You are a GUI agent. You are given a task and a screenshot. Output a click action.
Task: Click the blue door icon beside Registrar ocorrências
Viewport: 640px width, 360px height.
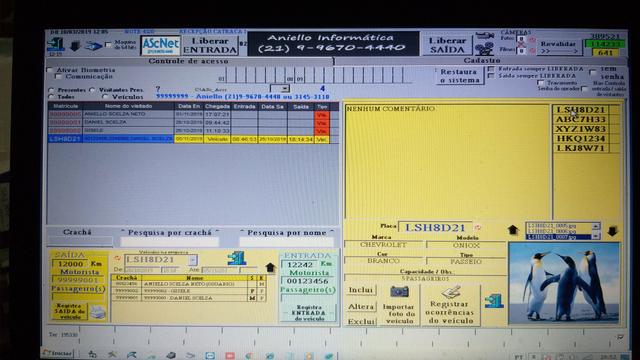point(494,301)
